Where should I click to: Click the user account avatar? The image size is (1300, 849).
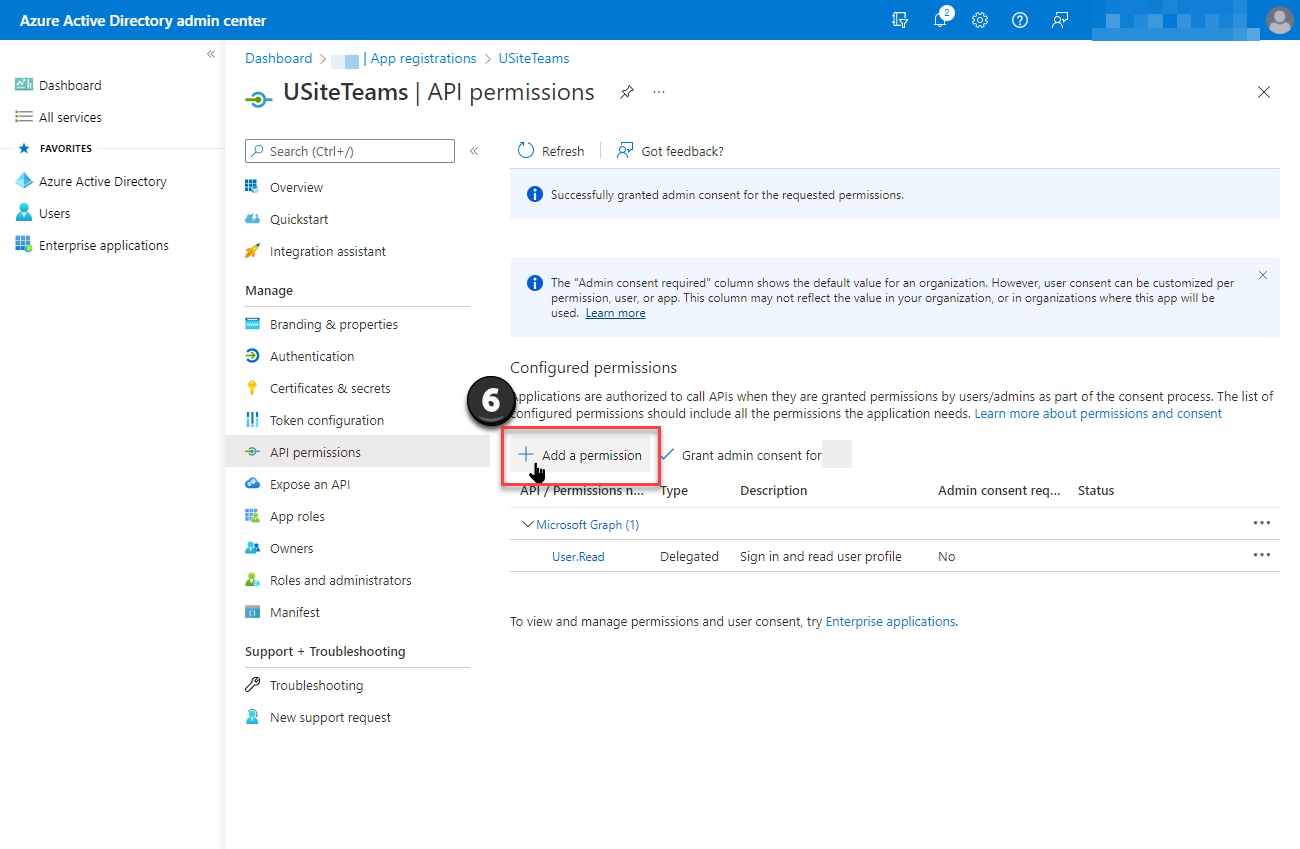click(1279, 20)
